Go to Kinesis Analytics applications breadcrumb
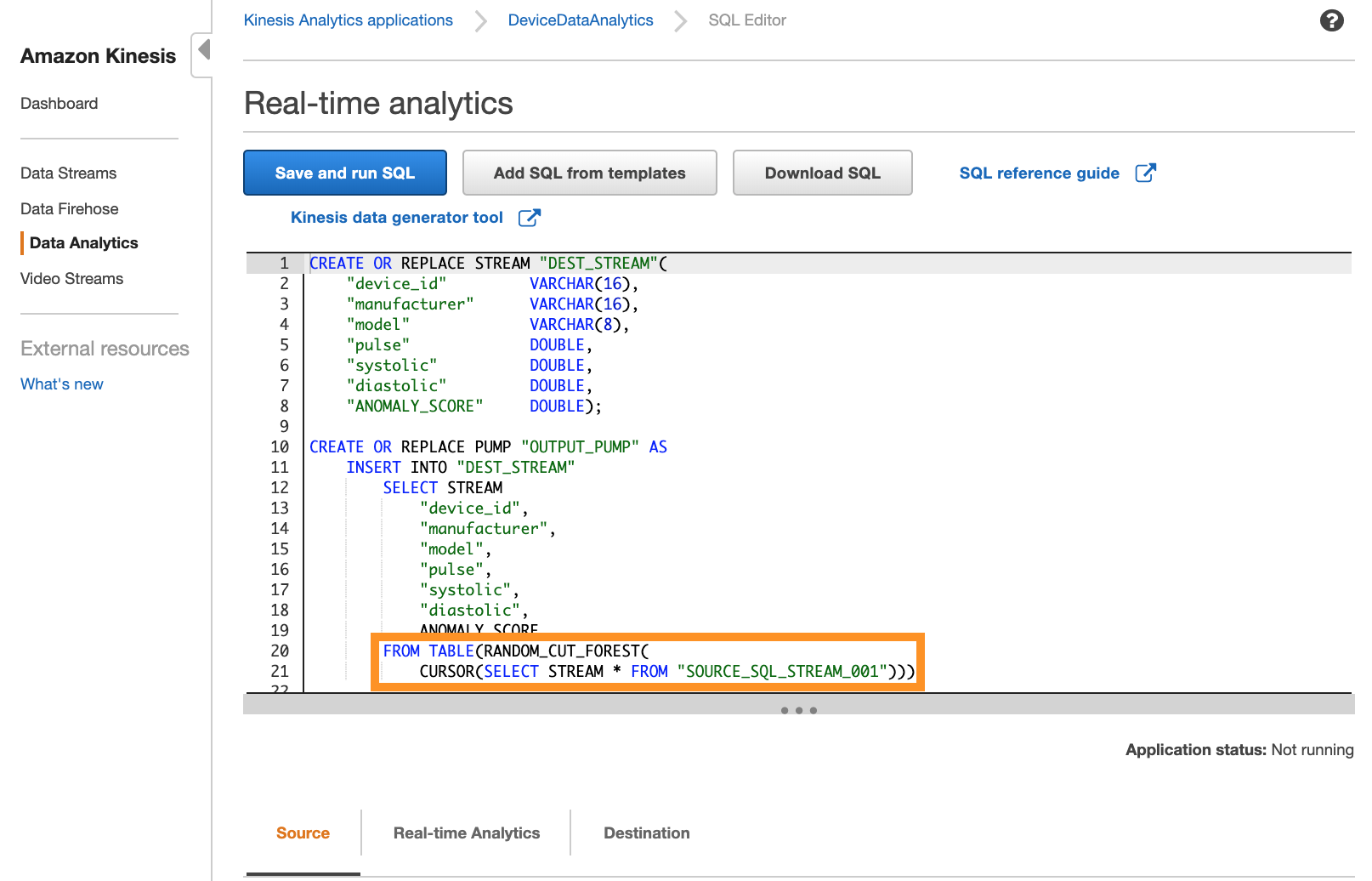Viewport: 1372px width, 881px height. 349,20
